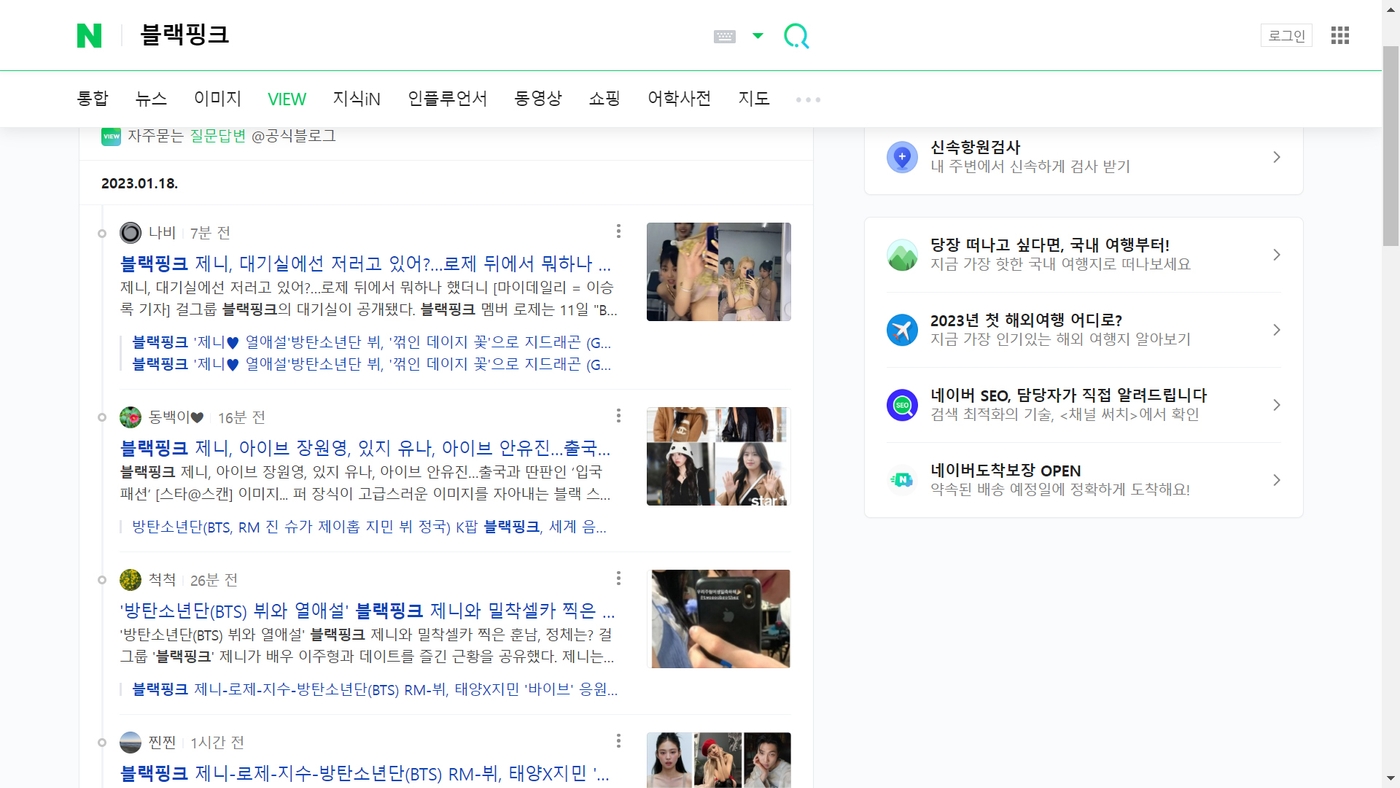Open the on-screen keyboard icon
1400x788 pixels.
tap(725, 36)
